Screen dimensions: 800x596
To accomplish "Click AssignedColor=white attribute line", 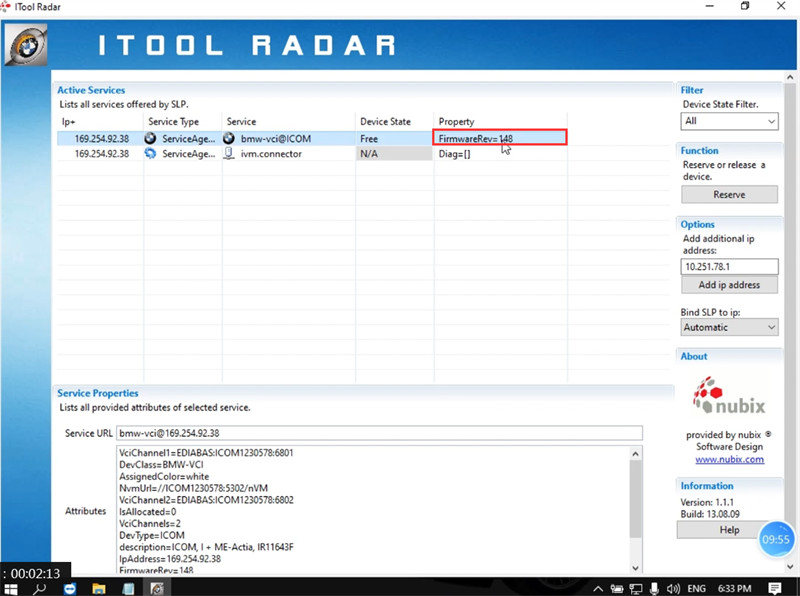I will [x=164, y=476].
